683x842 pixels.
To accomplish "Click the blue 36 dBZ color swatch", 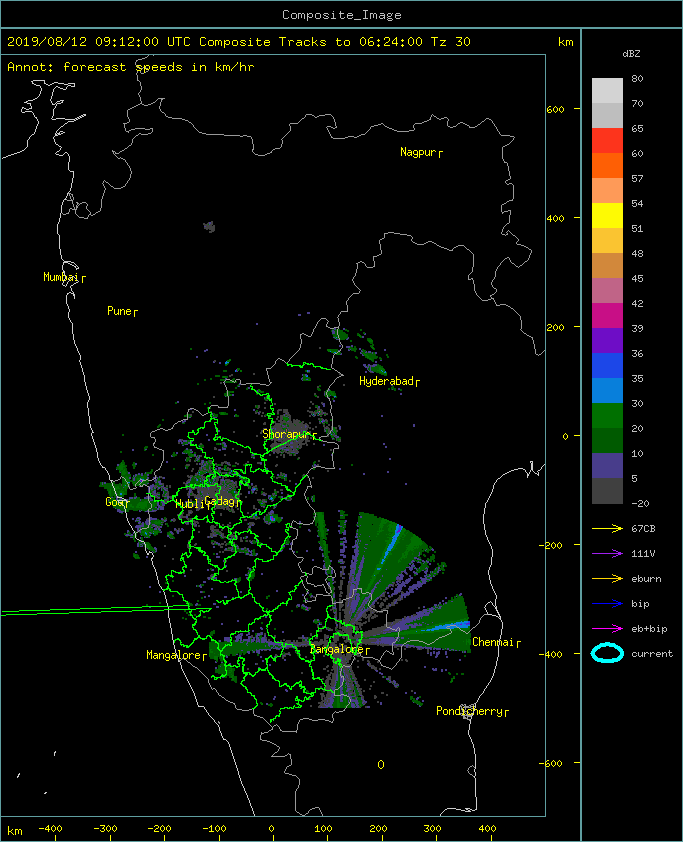I will coord(607,365).
